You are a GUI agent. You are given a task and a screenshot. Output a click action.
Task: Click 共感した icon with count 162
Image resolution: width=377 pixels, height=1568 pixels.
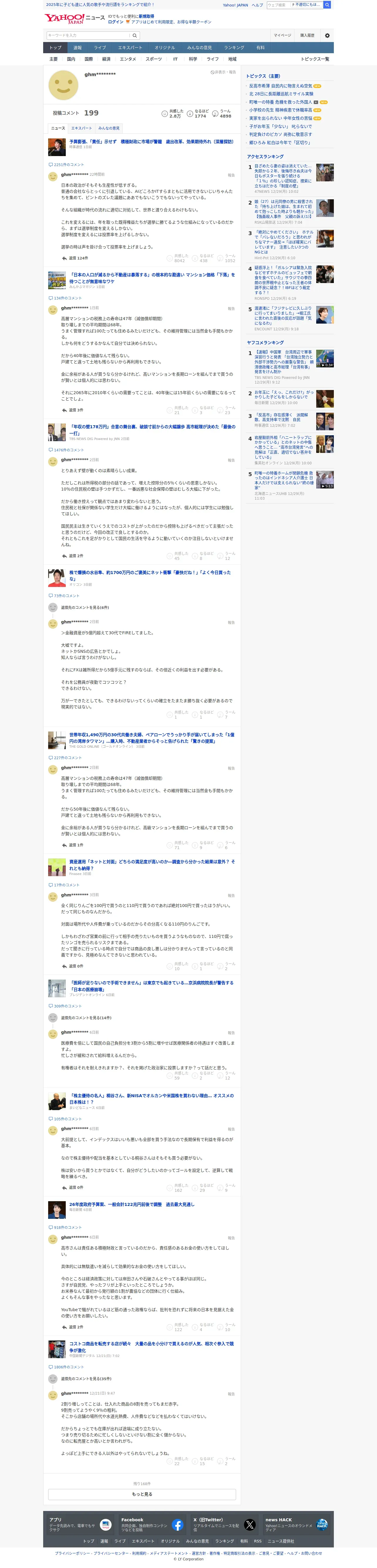170,1188
